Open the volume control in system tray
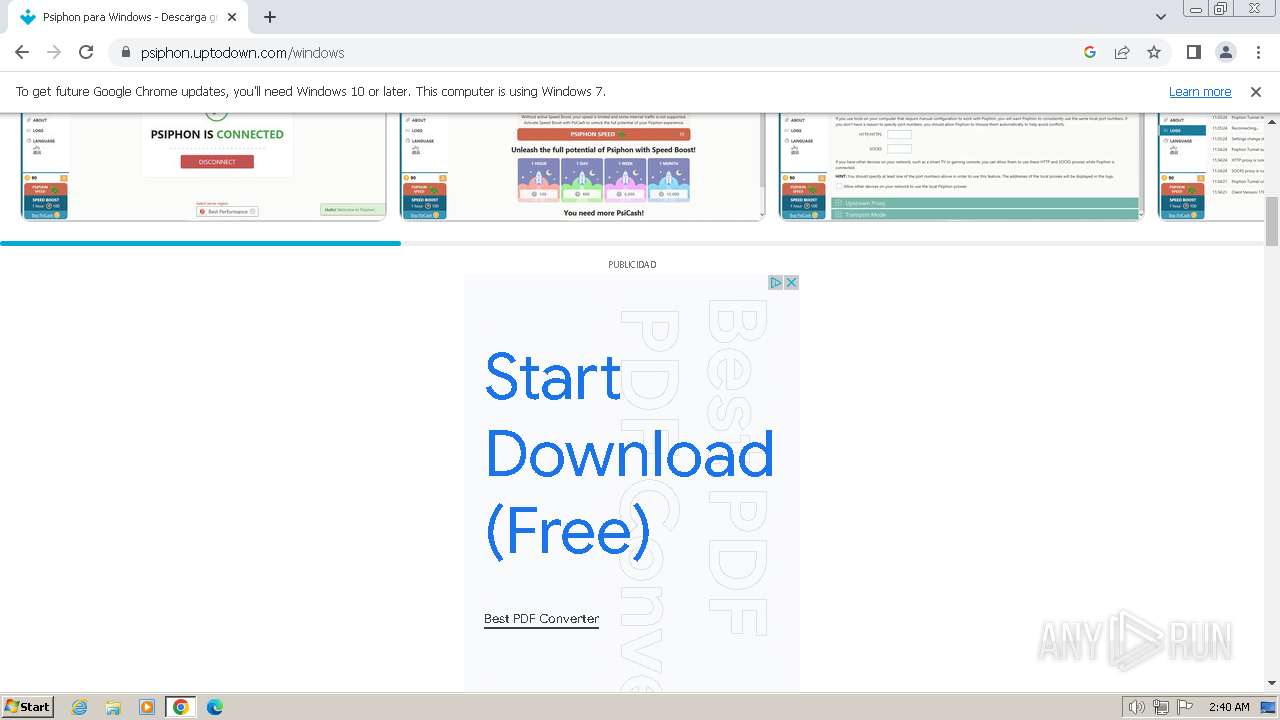The height and width of the screenshot is (720, 1280). coord(1136,707)
